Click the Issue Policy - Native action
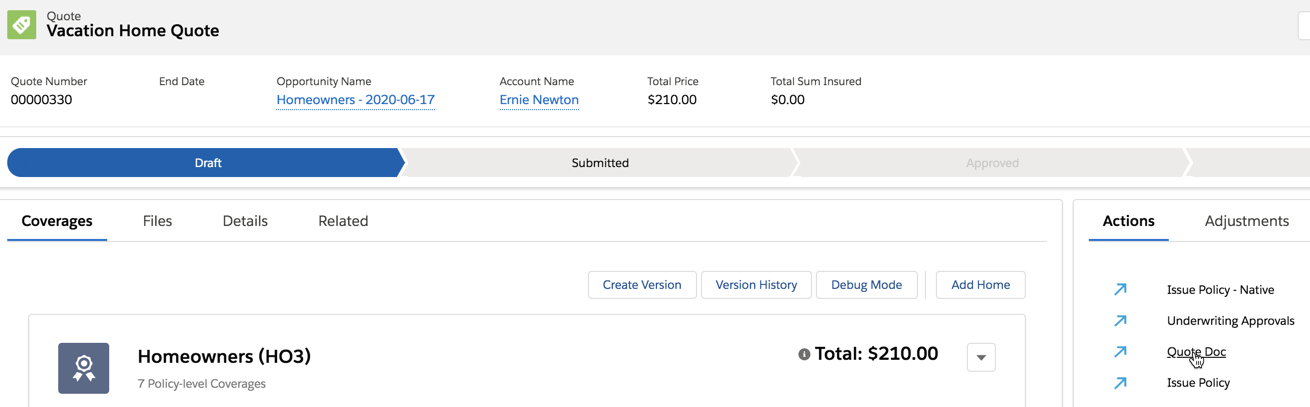Viewport: 1310px width, 407px height. (1221, 290)
